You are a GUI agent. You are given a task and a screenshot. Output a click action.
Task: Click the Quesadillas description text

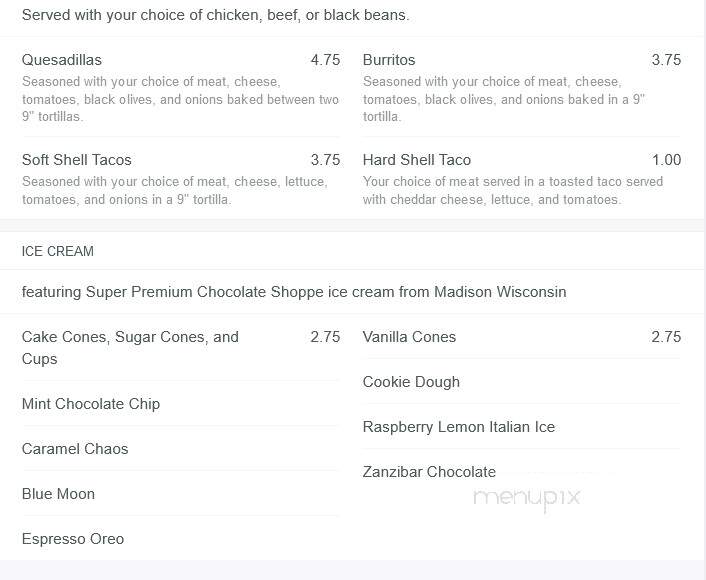(180, 99)
